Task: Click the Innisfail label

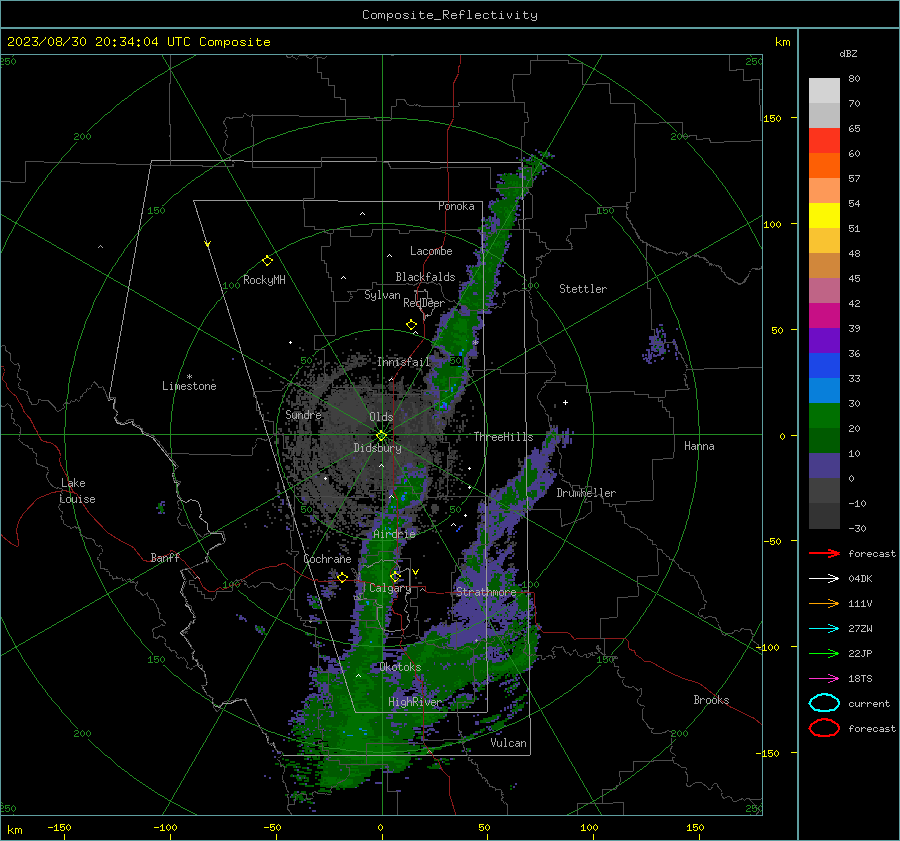Action: (404, 362)
